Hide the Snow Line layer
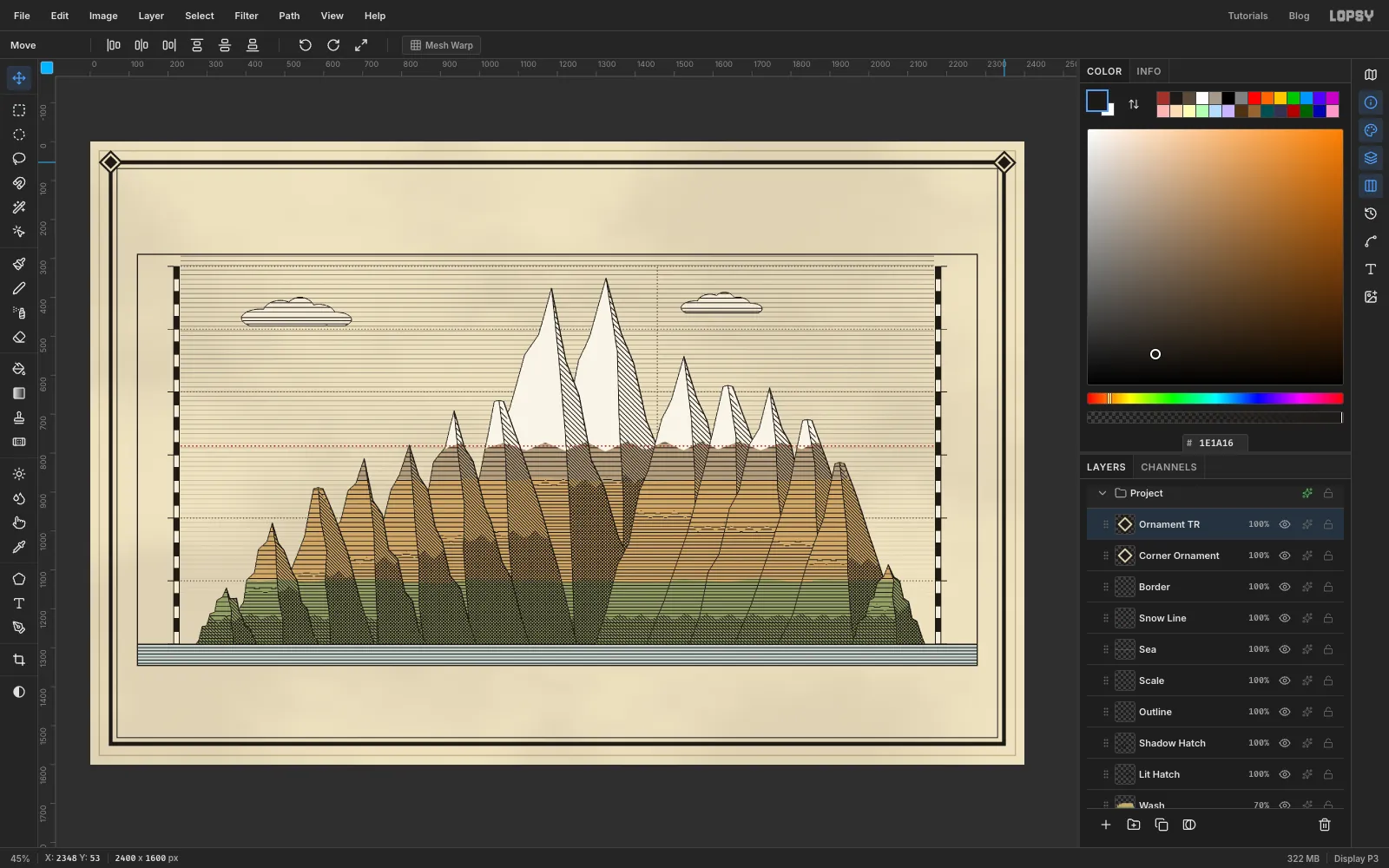This screenshot has height=868, width=1389. click(x=1285, y=618)
